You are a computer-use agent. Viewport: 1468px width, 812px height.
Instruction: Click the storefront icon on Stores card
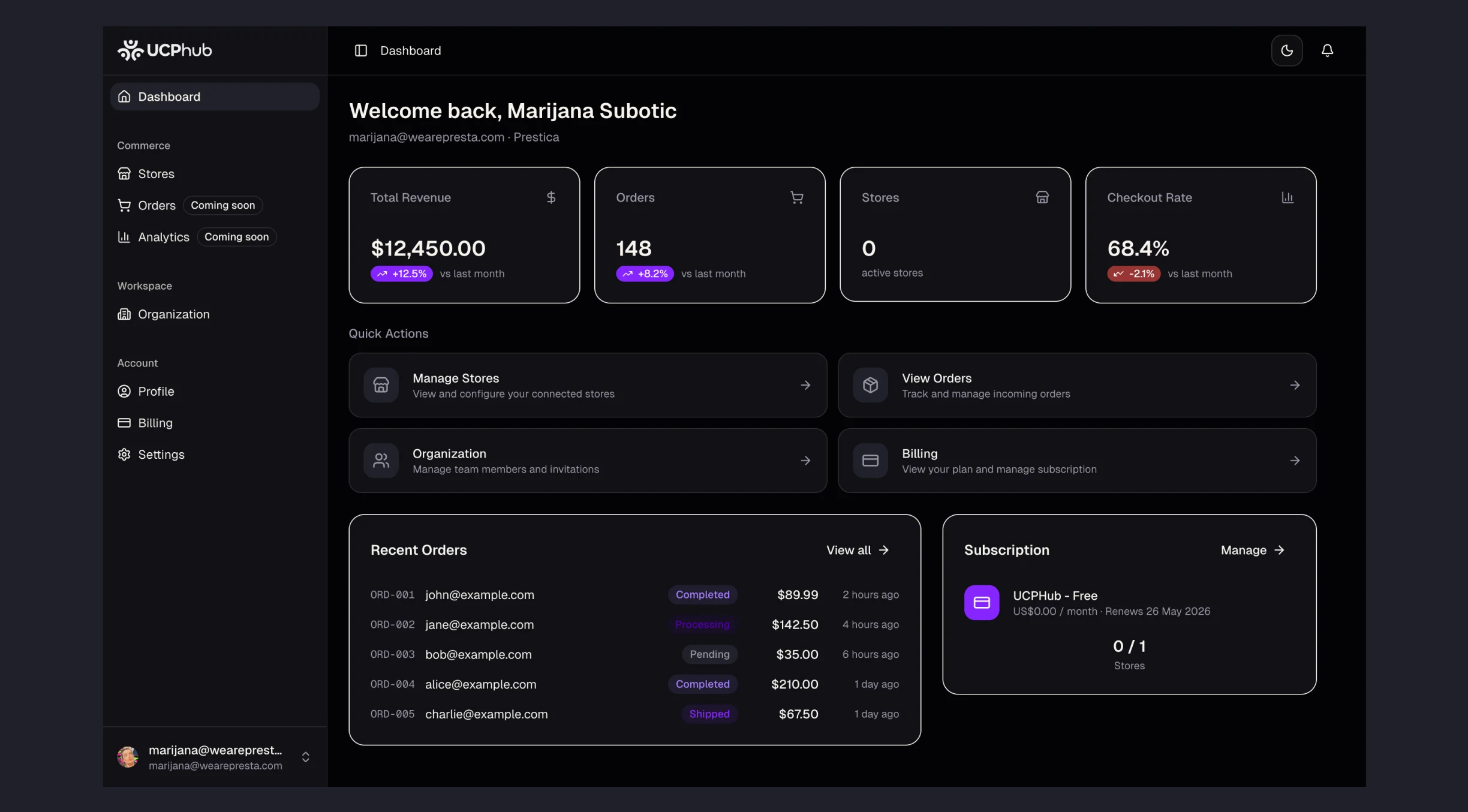tap(1042, 197)
